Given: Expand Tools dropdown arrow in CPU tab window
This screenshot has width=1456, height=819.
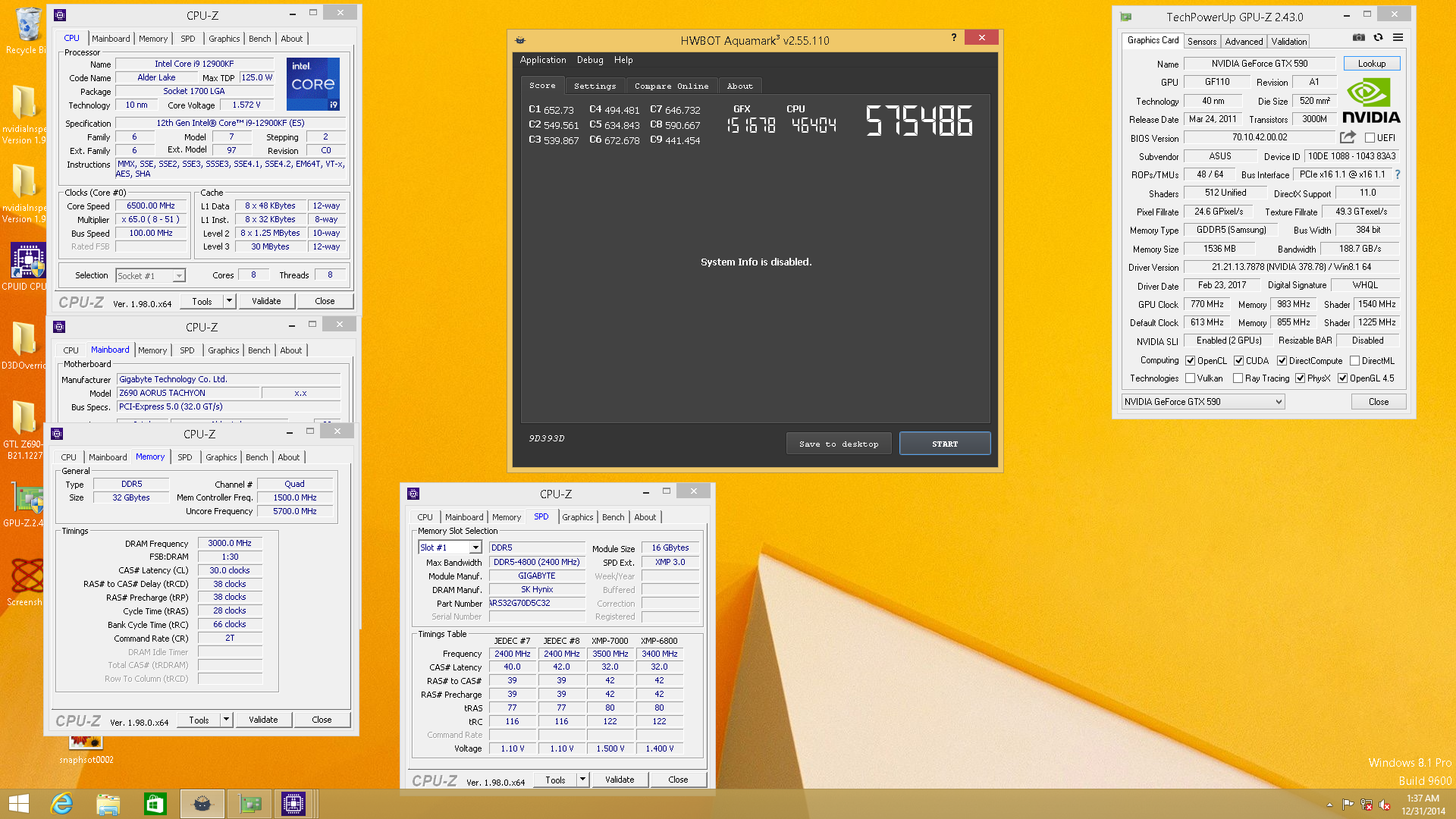Looking at the screenshot, I should click(x=229, y=301).
